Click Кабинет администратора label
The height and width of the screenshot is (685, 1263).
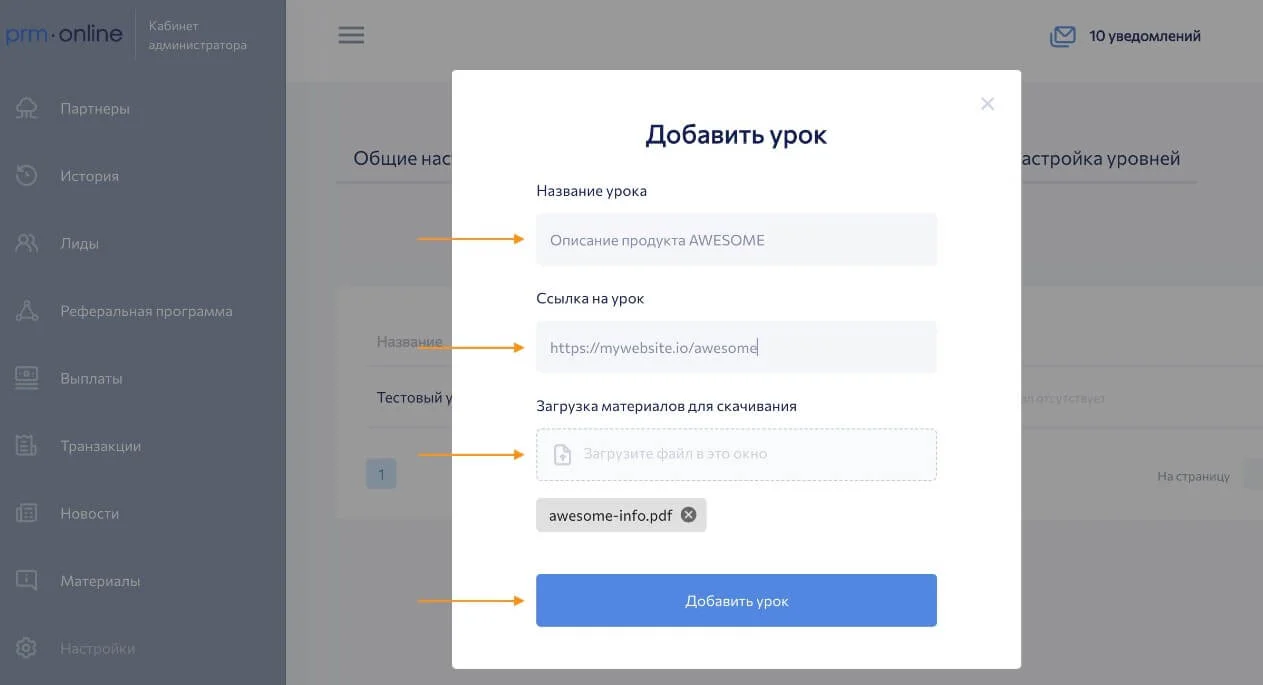(x=197, y=35)
